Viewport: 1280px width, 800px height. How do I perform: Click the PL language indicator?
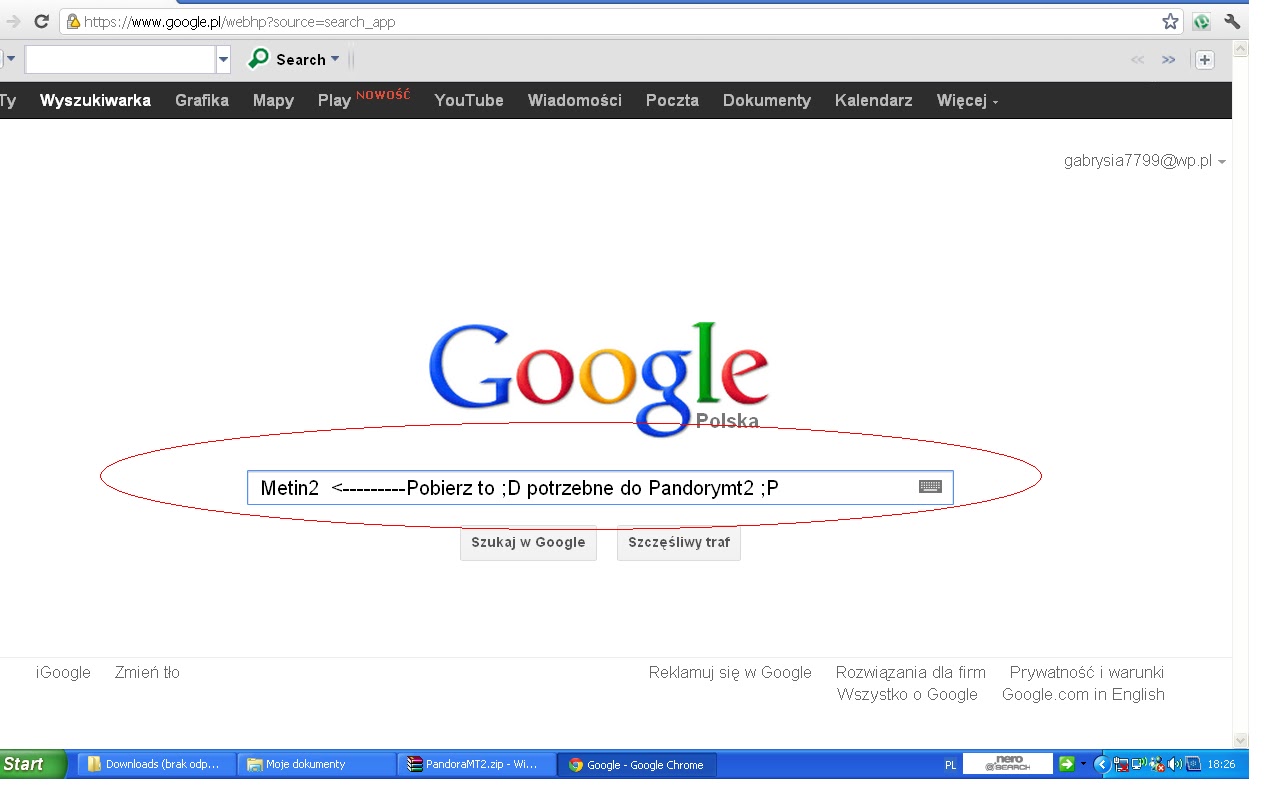pyautogui.click(x=950, y=765)
